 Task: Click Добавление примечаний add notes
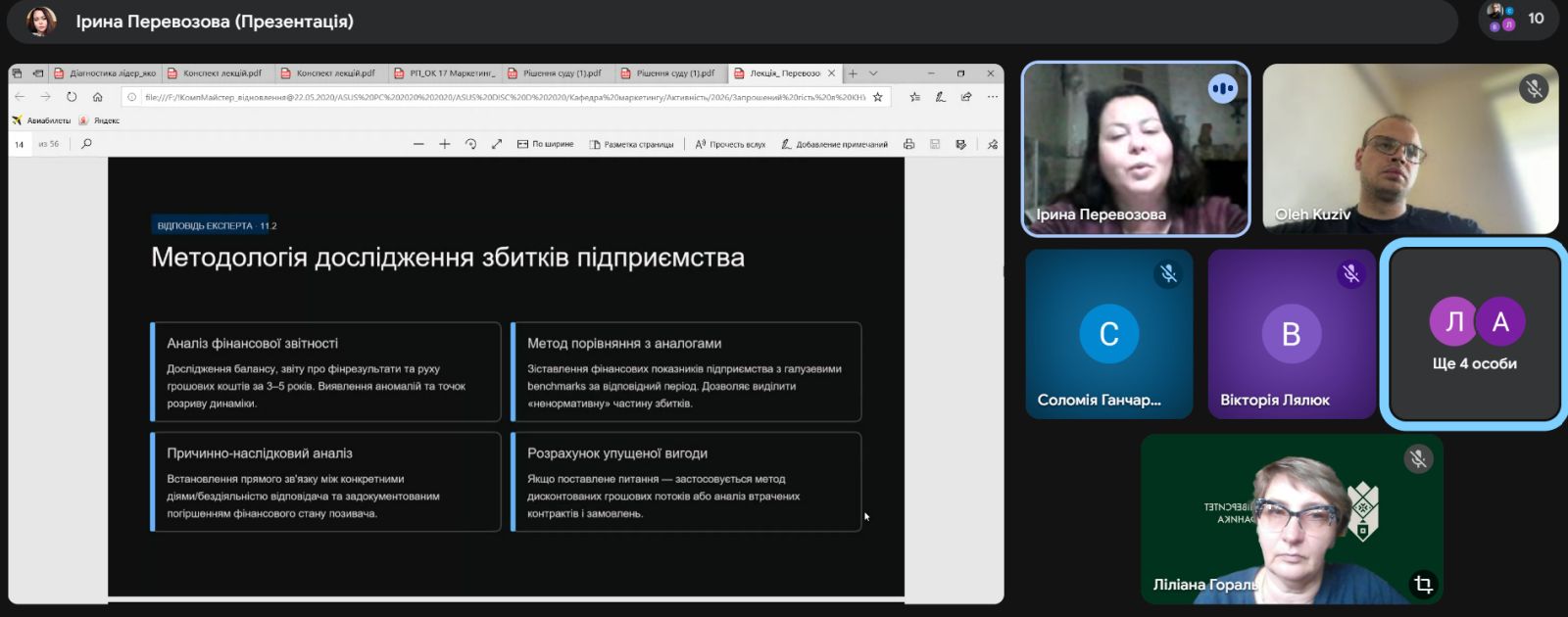click(834, 144)
